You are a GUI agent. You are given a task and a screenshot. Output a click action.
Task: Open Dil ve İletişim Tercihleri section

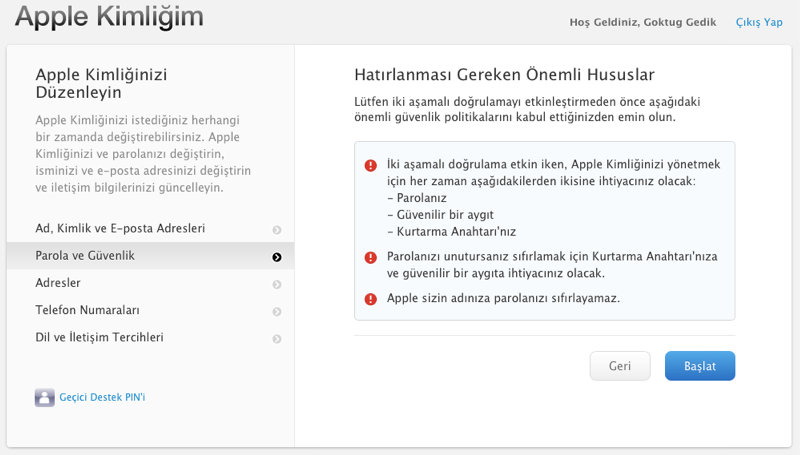click(99, 337)
